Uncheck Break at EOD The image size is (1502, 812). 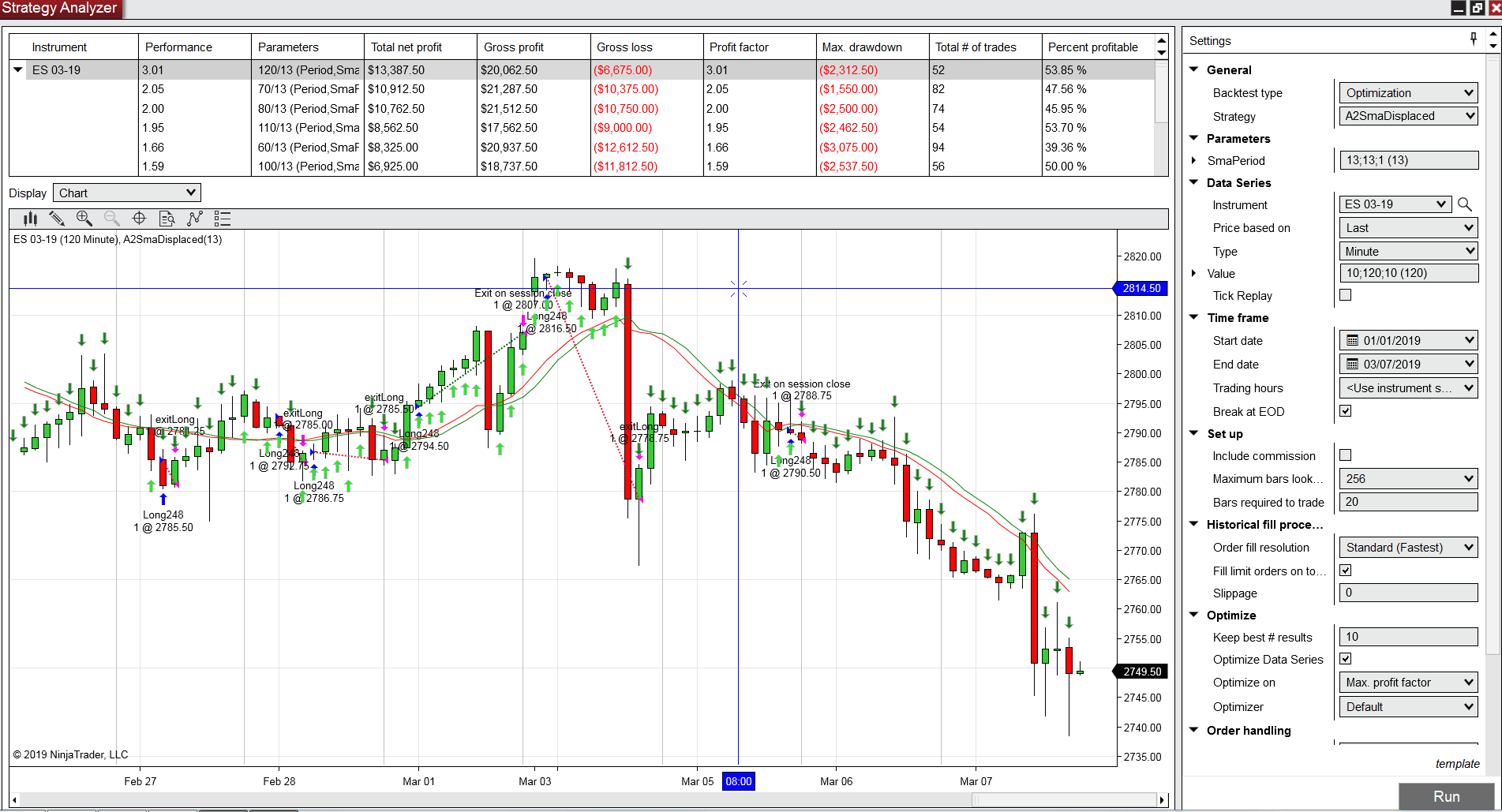click(1346, 411)
